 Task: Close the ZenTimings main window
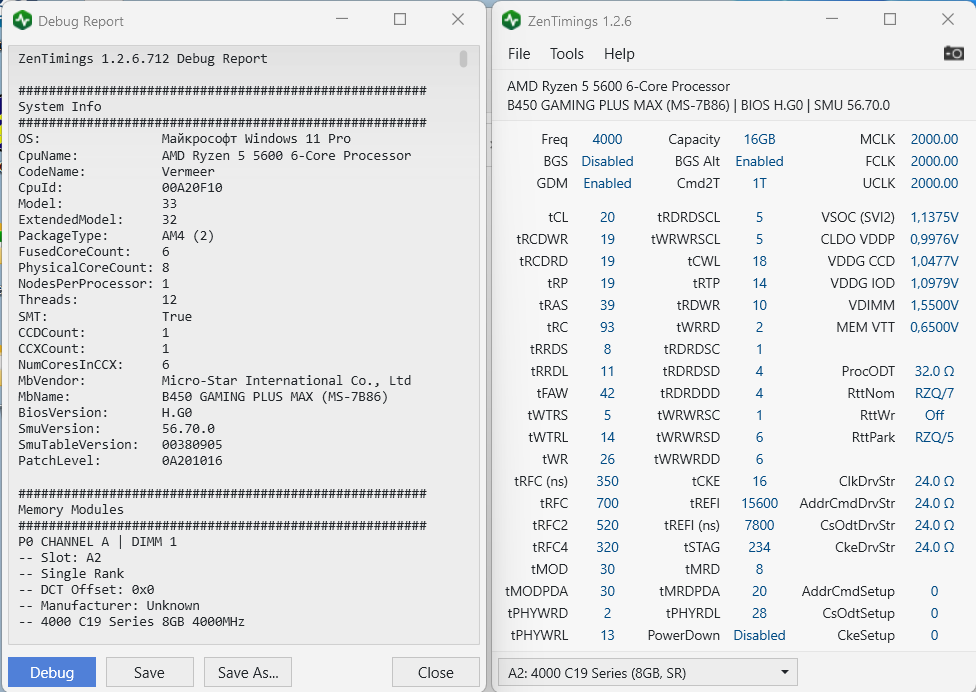click(x=948, y=20)
